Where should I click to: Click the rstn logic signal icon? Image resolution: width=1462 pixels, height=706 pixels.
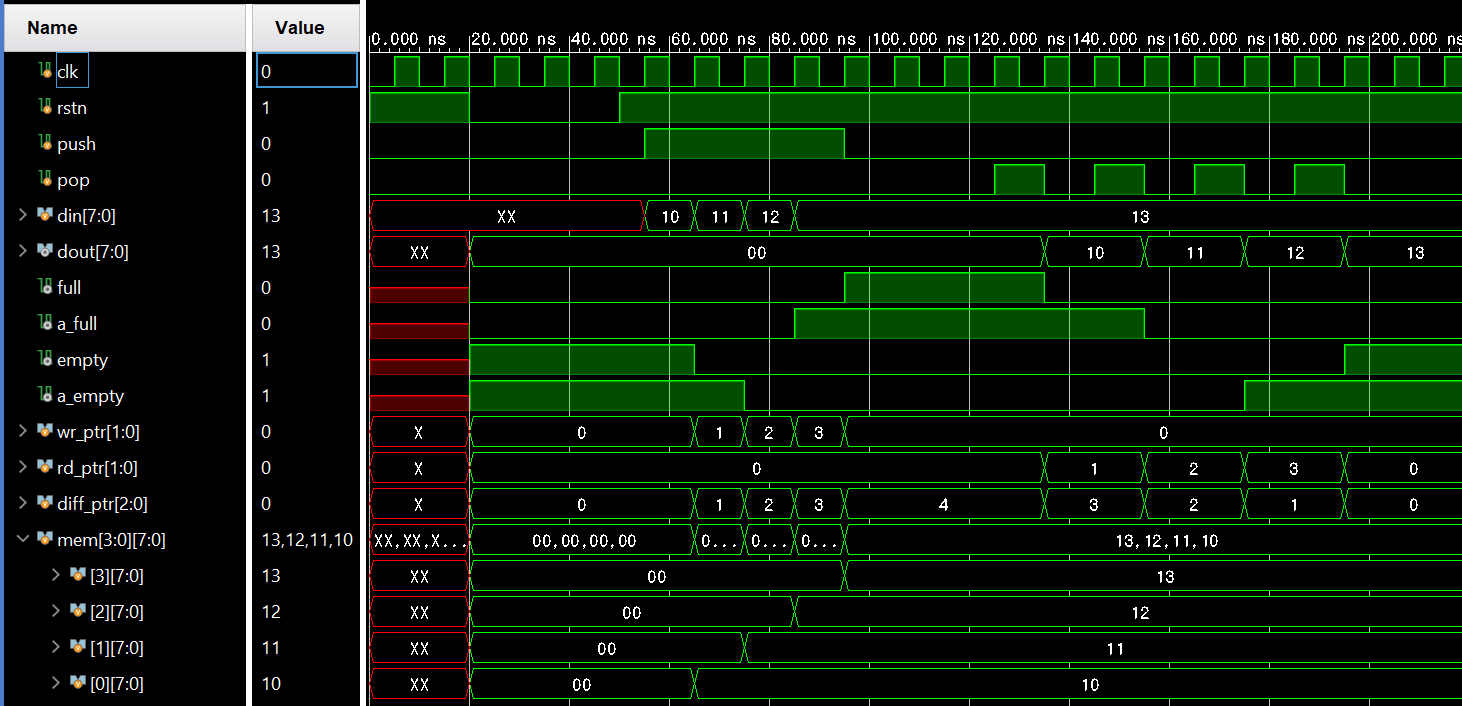click(45, 107)
